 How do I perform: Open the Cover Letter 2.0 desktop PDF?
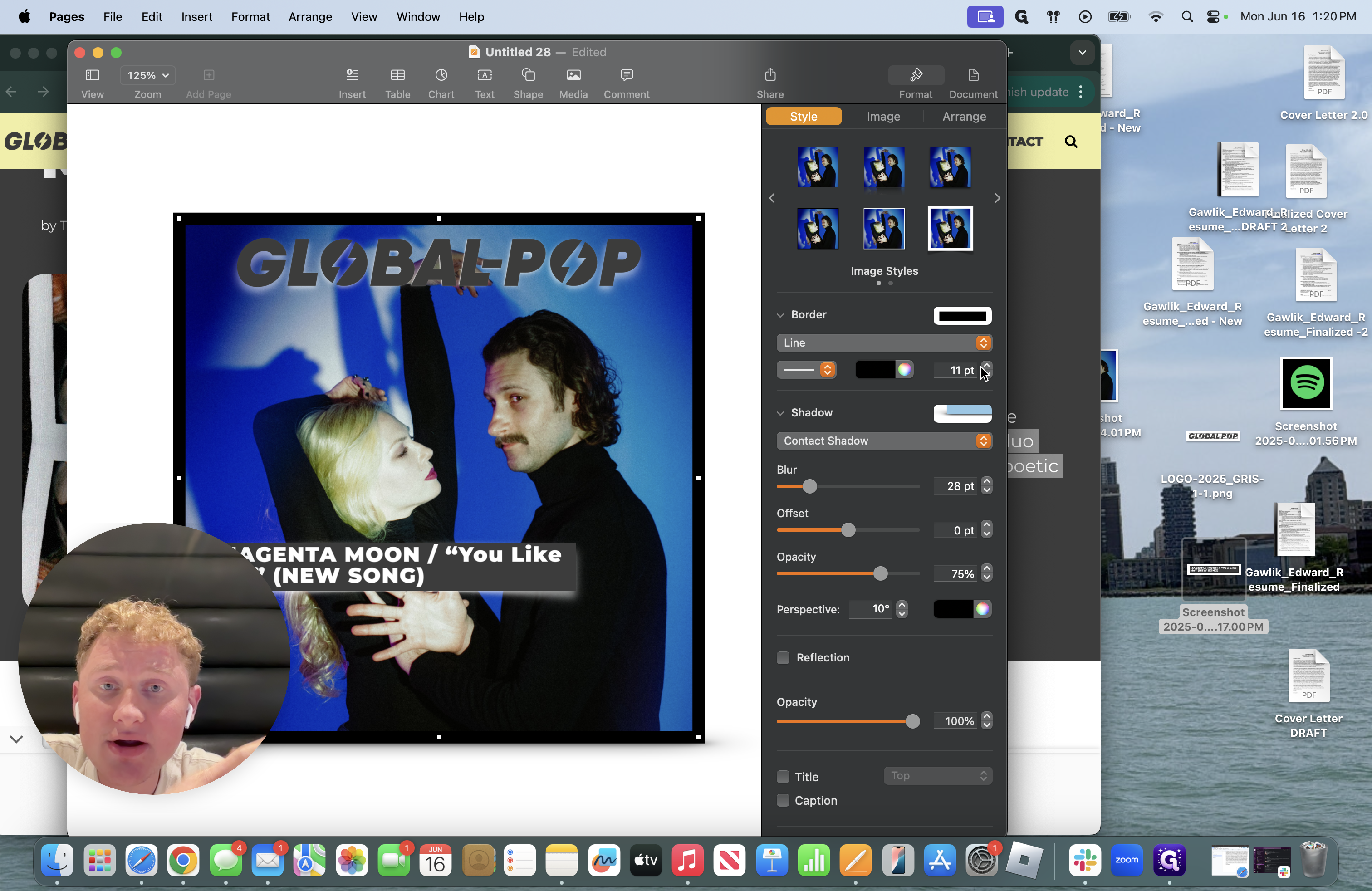(x=1323, y=73)
